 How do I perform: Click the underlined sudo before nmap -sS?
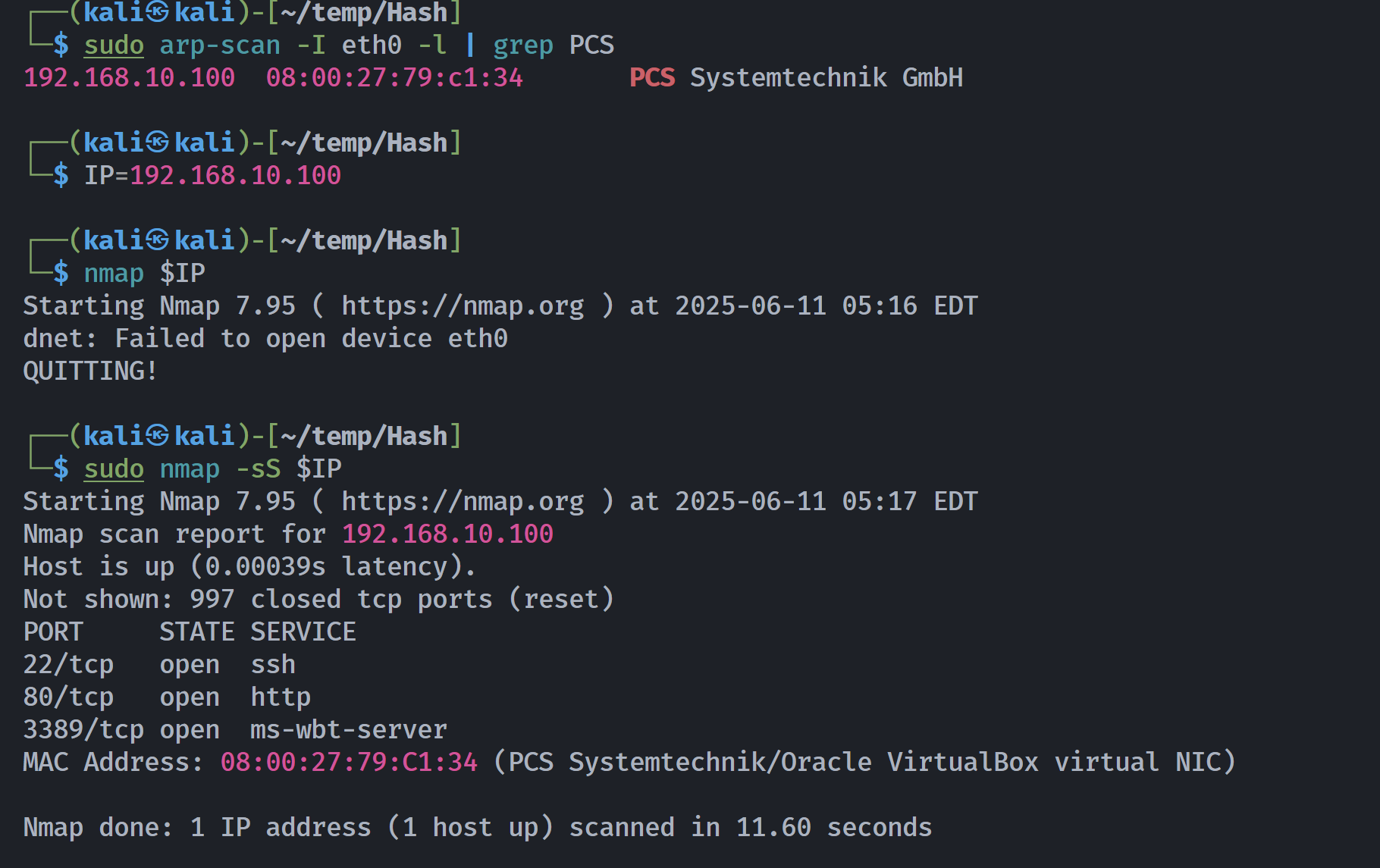114,468
